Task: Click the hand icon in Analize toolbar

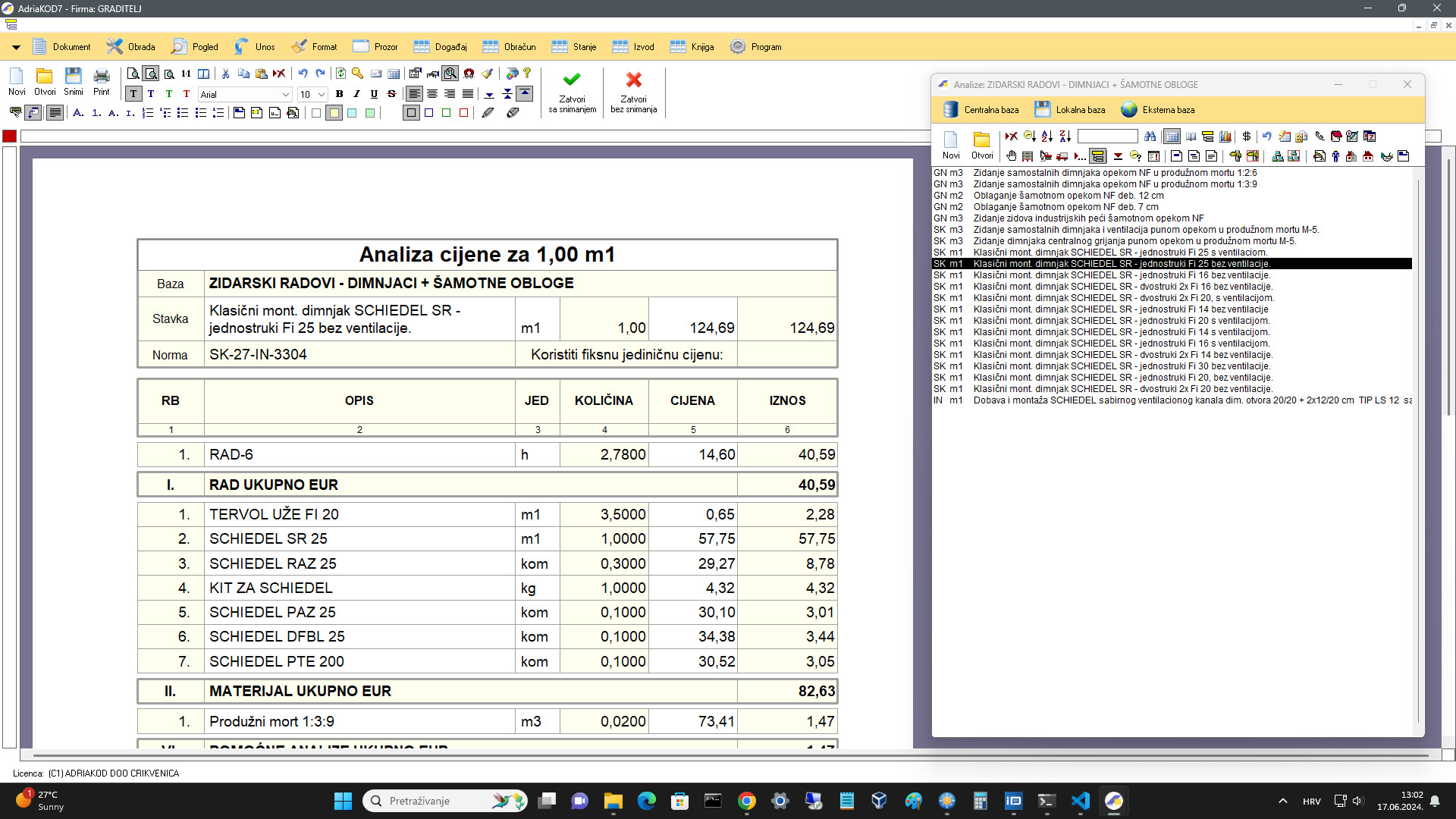Action: pos(1012,156)
